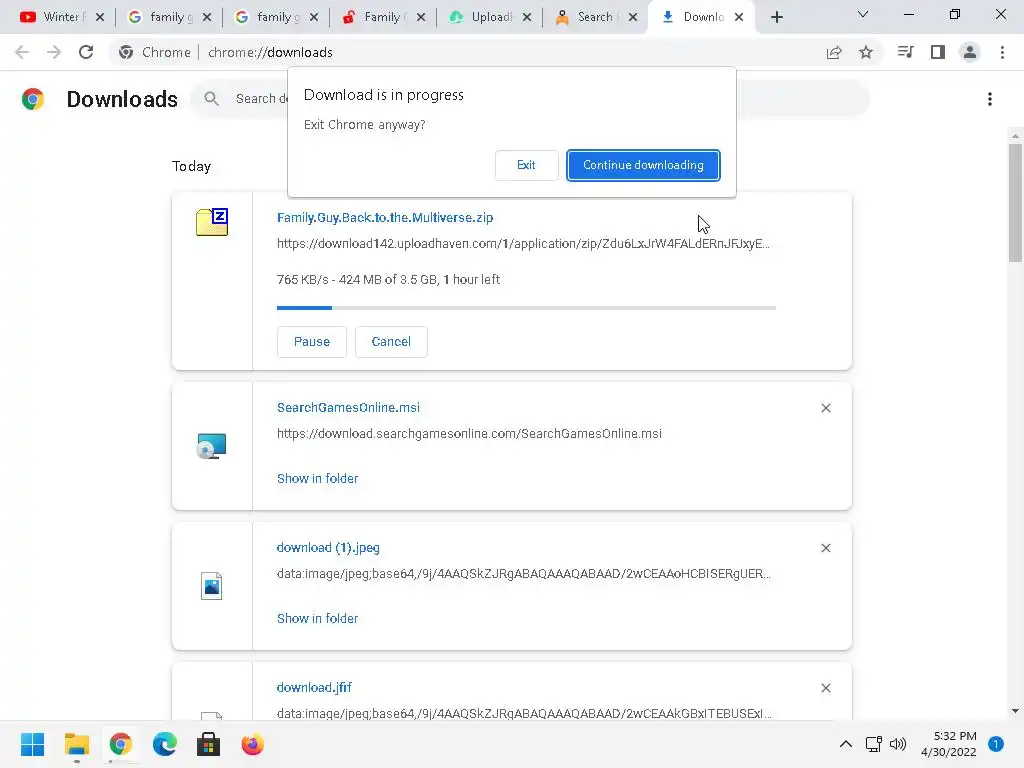Click Exit in the download dialog
This screenshot has height=768, width=1024.
coord(526,165)
